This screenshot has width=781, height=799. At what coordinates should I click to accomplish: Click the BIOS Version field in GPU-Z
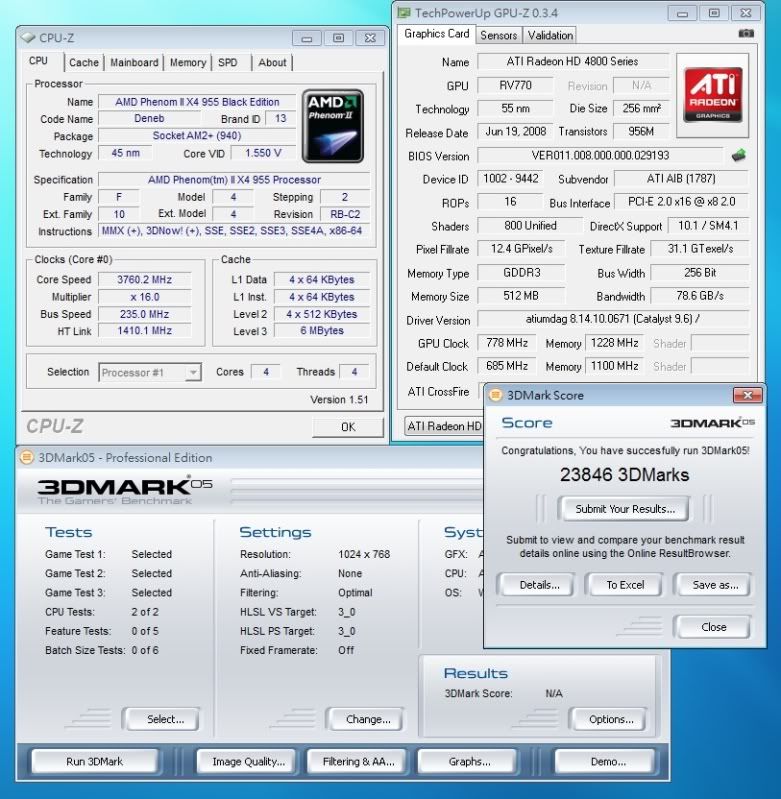pos(600,155)
